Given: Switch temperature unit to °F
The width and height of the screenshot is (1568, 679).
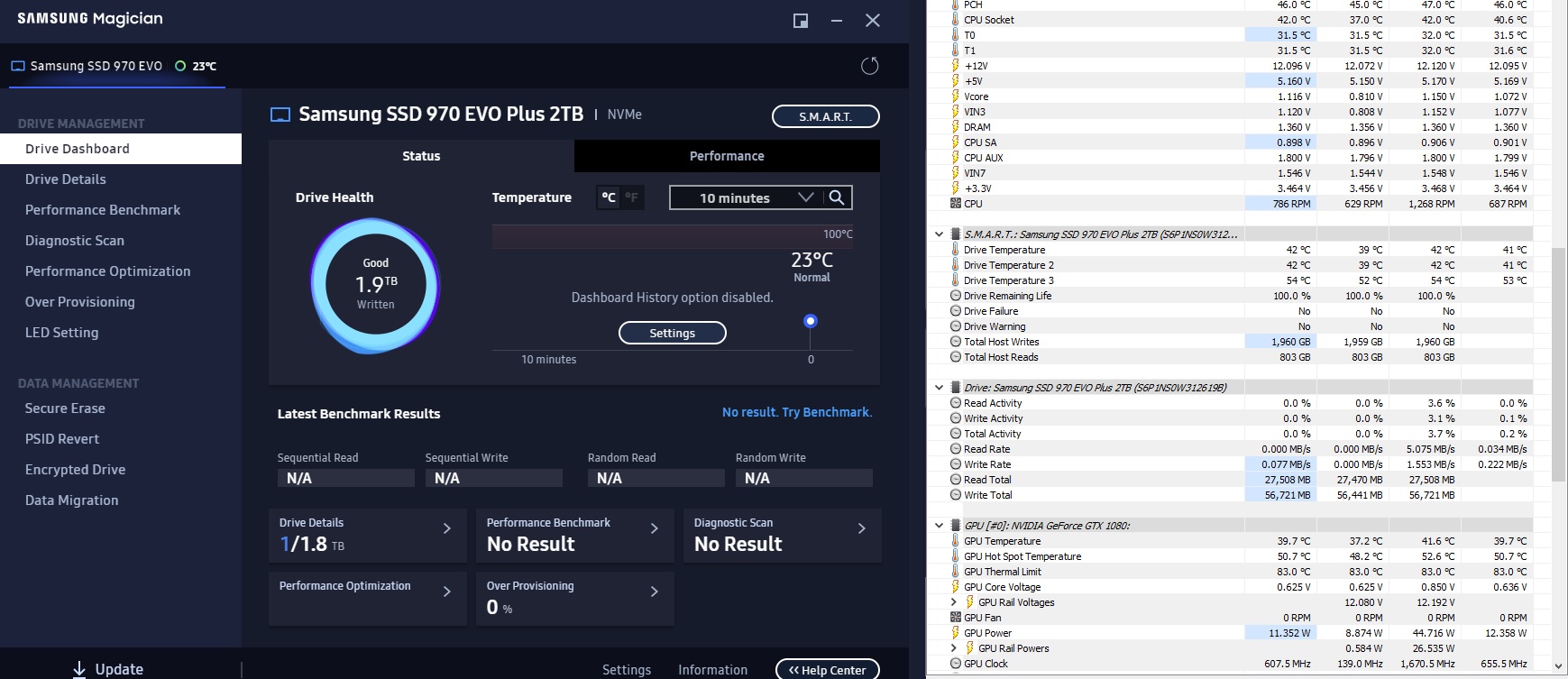Looking at the screenshot, I should 631,197.
